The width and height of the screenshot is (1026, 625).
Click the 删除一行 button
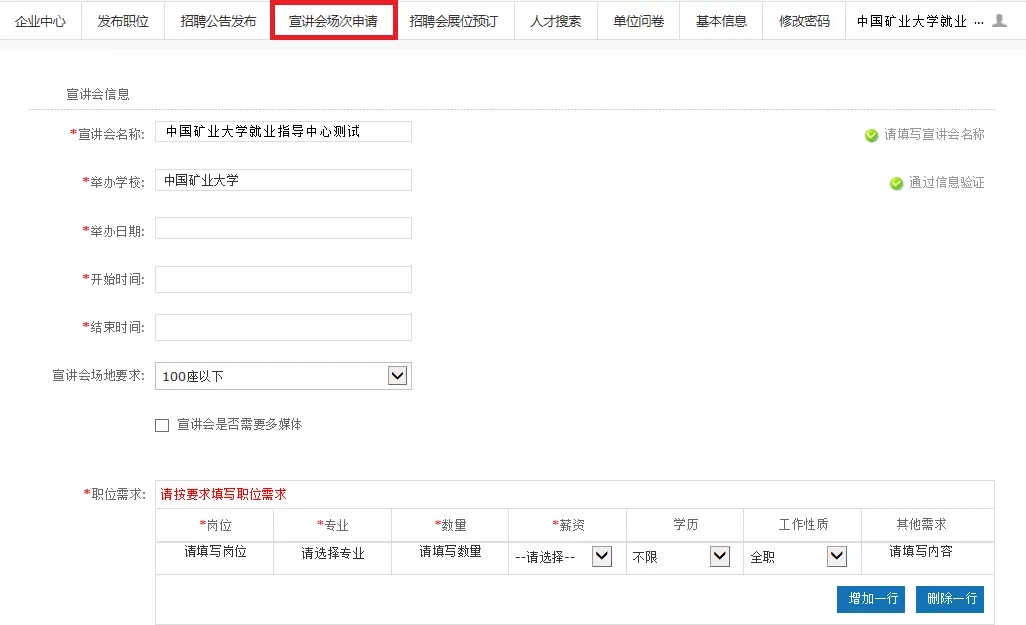click(x=949, y=599)
